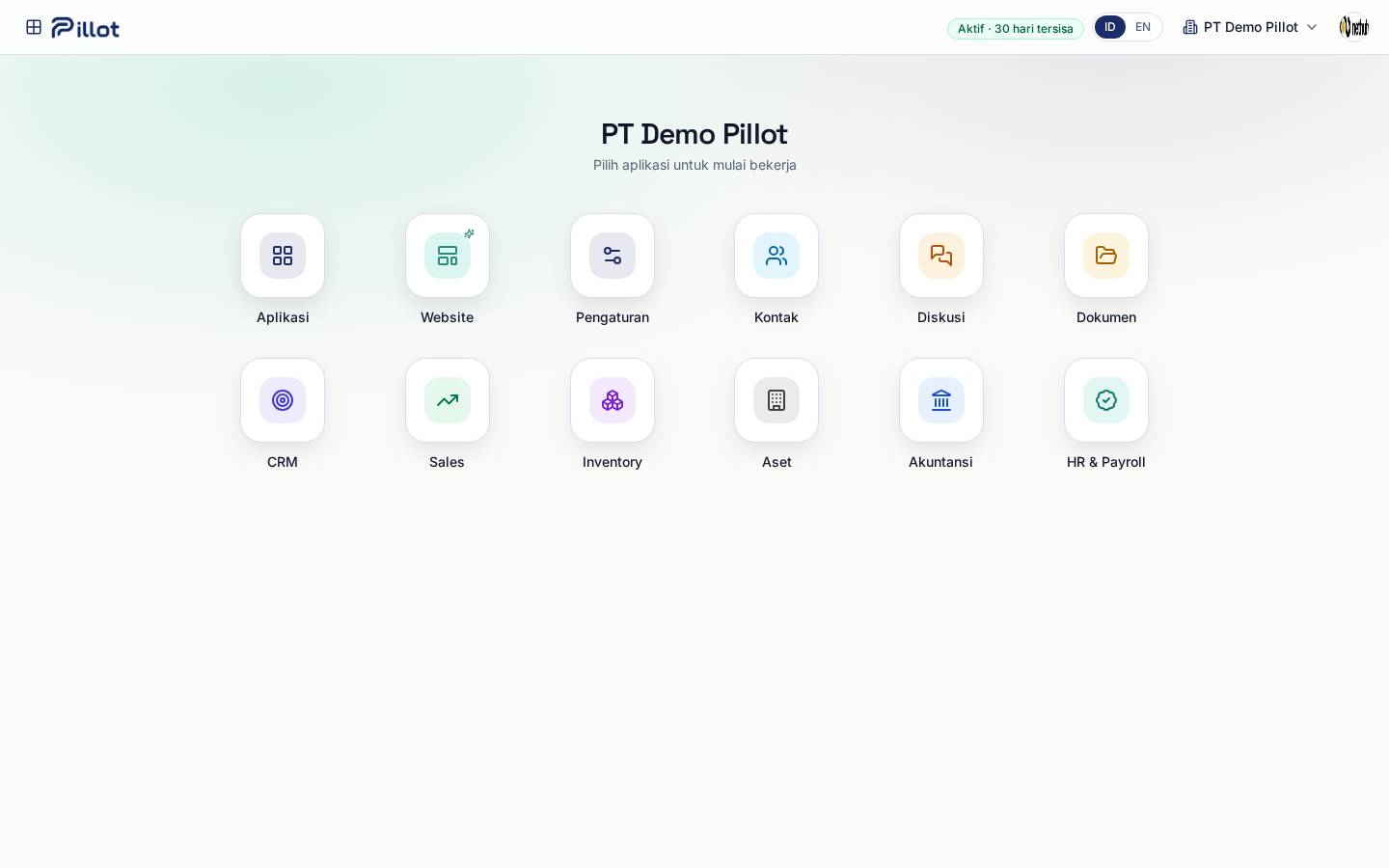Open the Aset building app
This screenshot has height=868, width=1389.
(x=776, y=400)
